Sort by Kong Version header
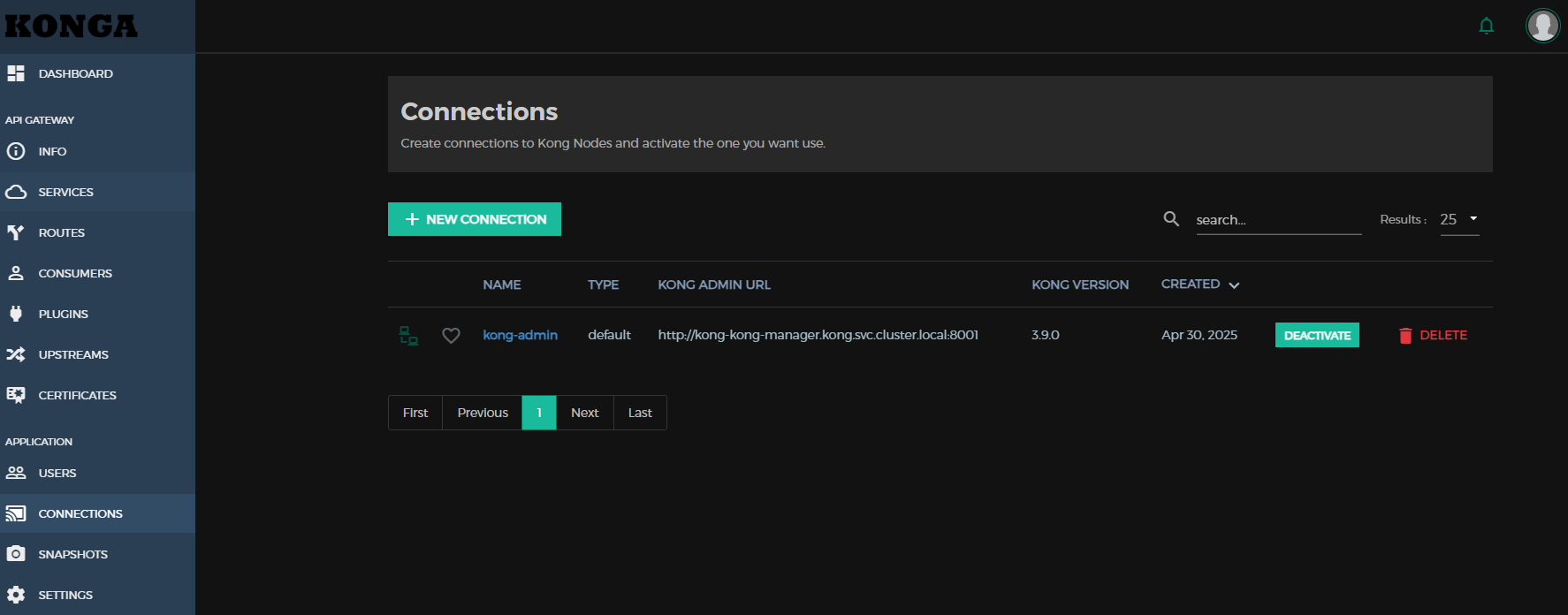Viewport: 1568px width, 615px height. click(1080, 285)
